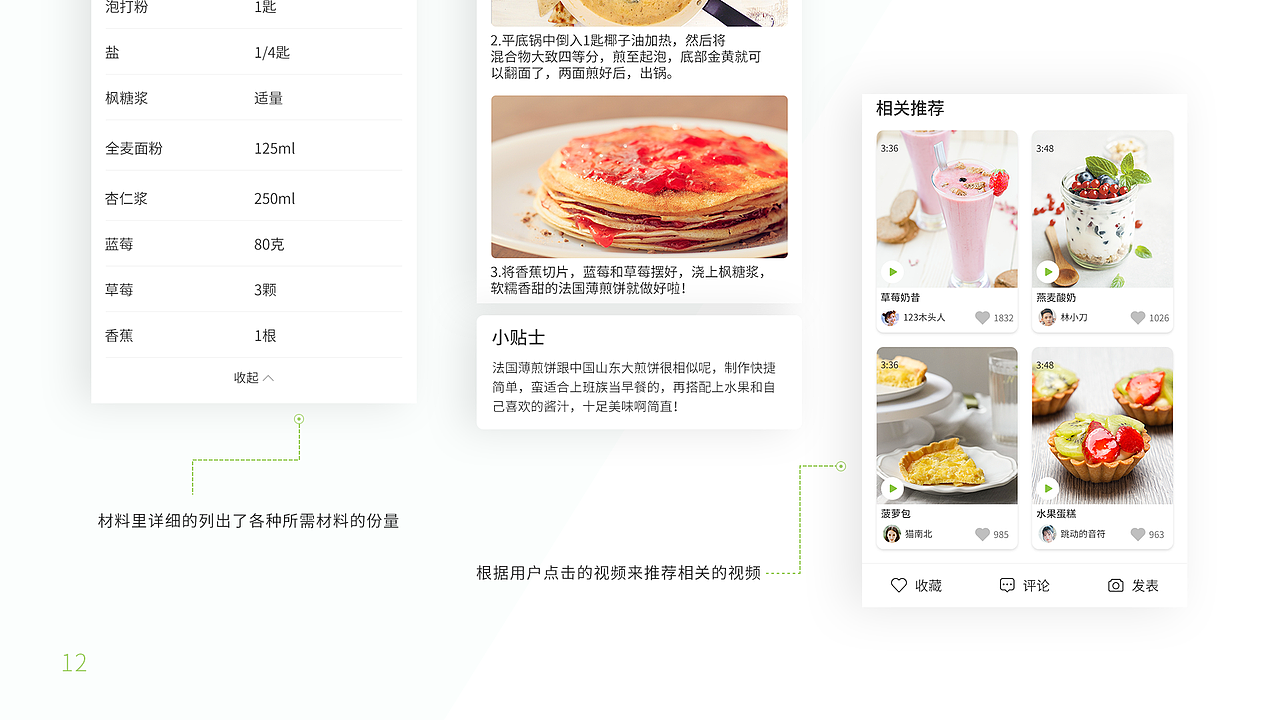Play the 菠萝包 video
This screenshot has width=1280, height=720.
892,488
